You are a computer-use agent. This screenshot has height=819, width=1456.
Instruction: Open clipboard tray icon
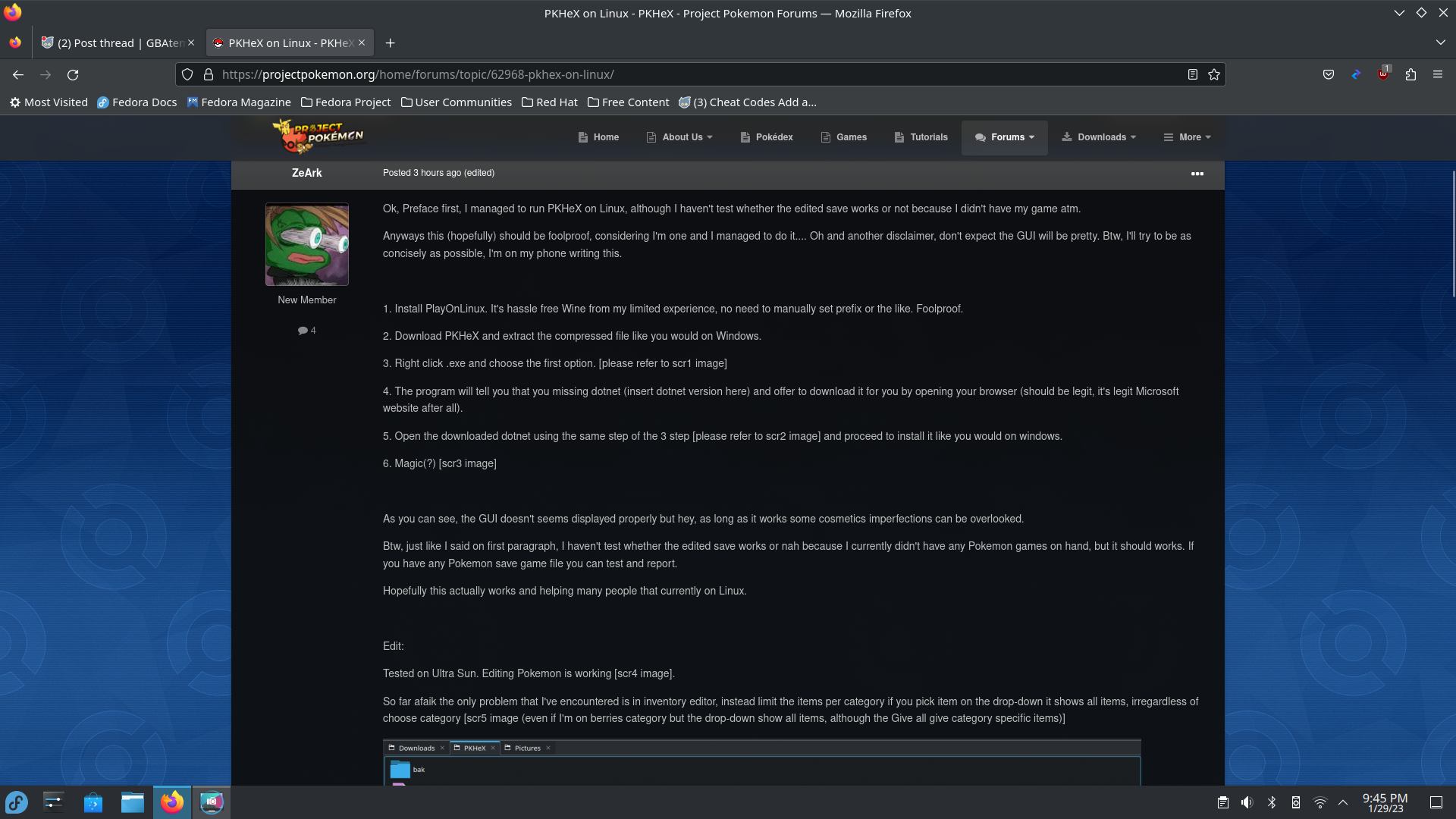[1223, 802]
